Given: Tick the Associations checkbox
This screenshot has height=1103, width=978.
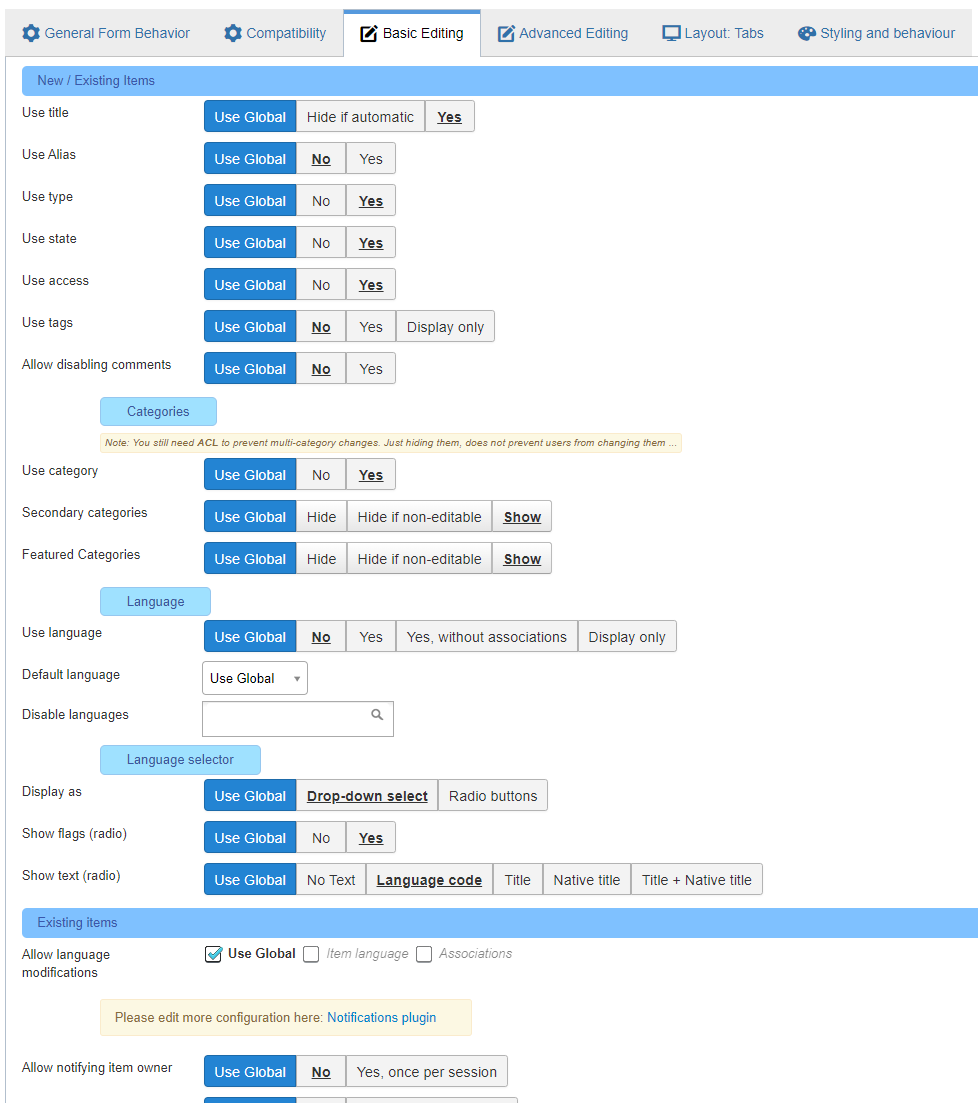Looking at the screenshot, I should pos(424,954).
